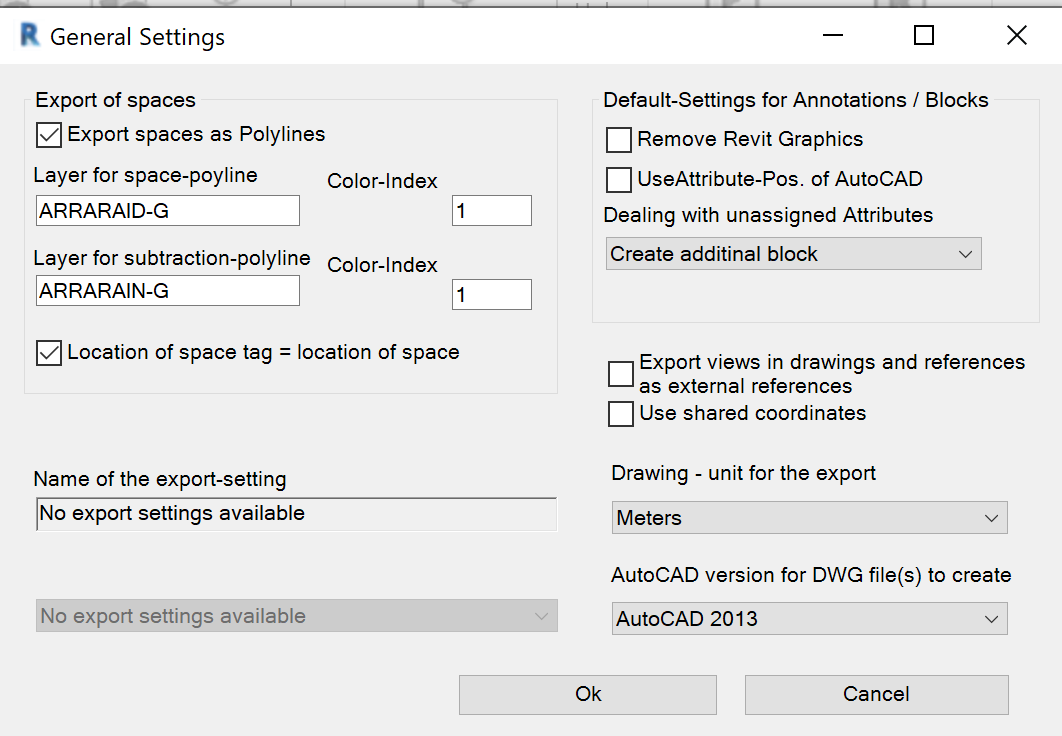This screenshot has width=1062, height=736.
Task: Maximize the General Settings window
Action: point(924,36)
